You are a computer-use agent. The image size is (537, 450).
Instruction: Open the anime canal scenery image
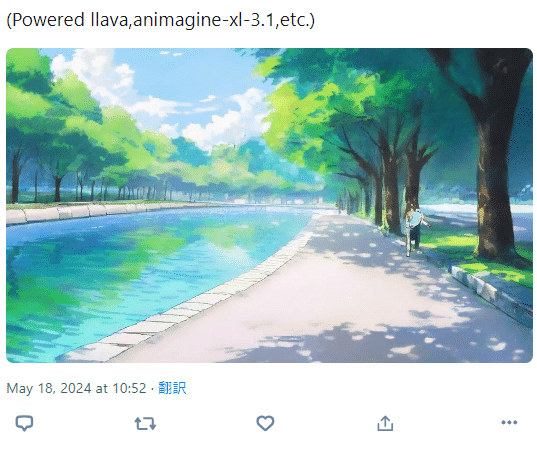pyautogui.click(x=269, y=205)
